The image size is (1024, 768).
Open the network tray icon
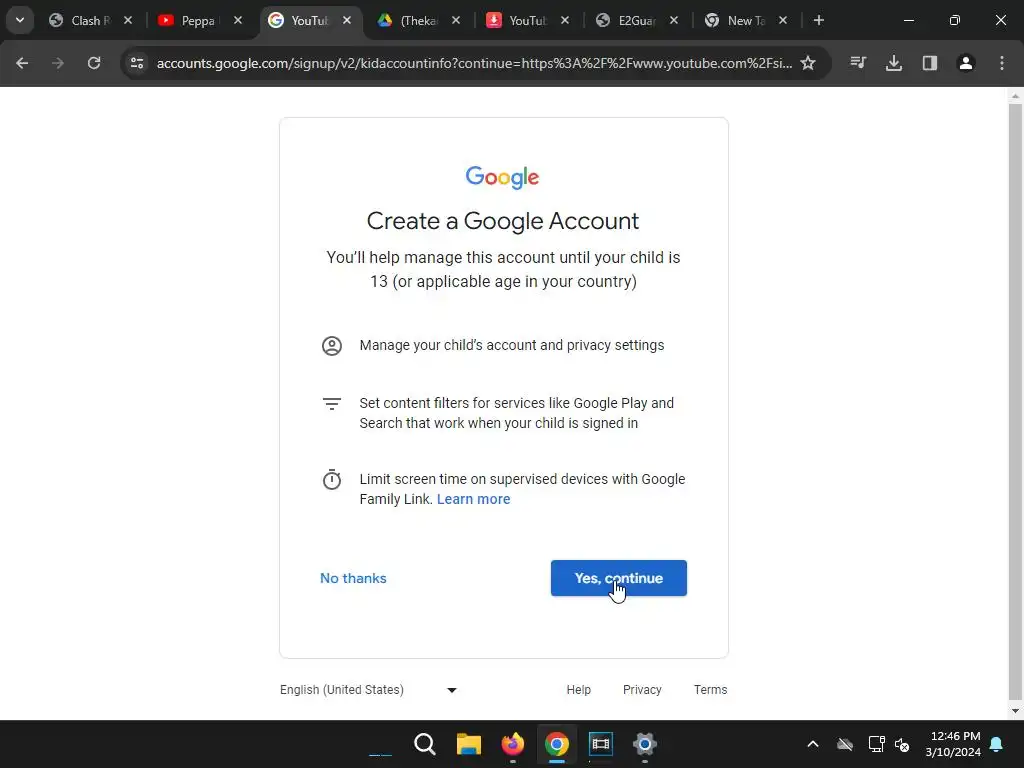point(876,744)
